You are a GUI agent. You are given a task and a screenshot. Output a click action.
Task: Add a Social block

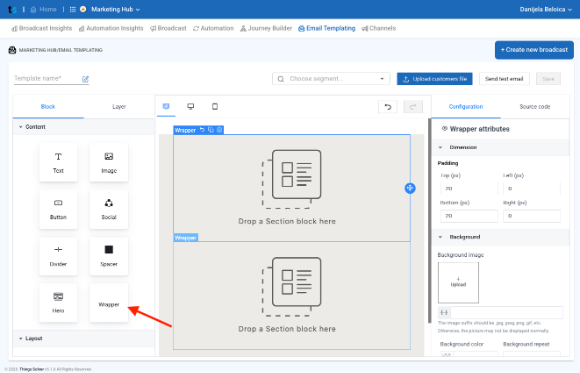pos(109,209)
